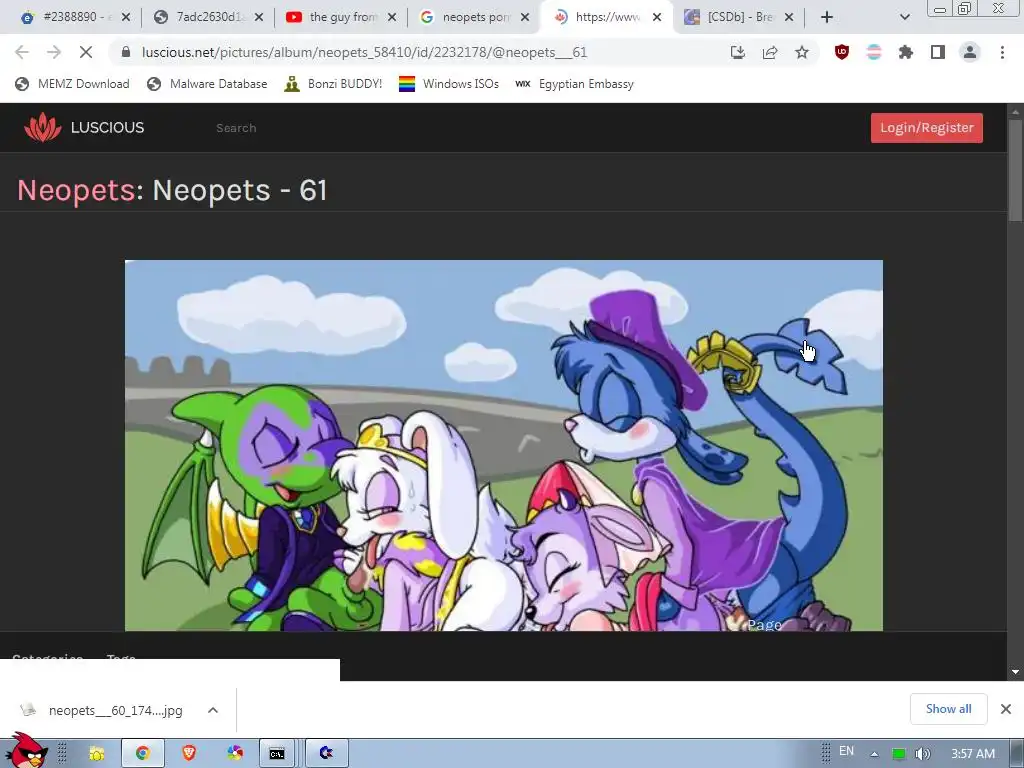
Task: Open the pink Neopets album link
Action: (76, 191)
